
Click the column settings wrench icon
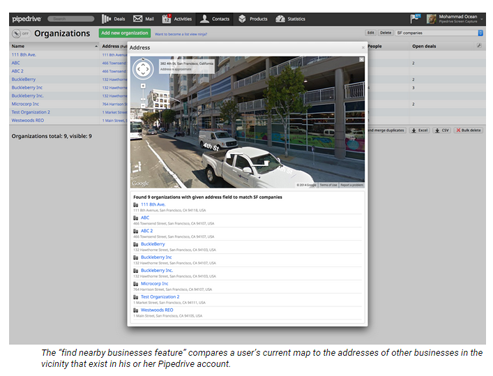(479, 46)
